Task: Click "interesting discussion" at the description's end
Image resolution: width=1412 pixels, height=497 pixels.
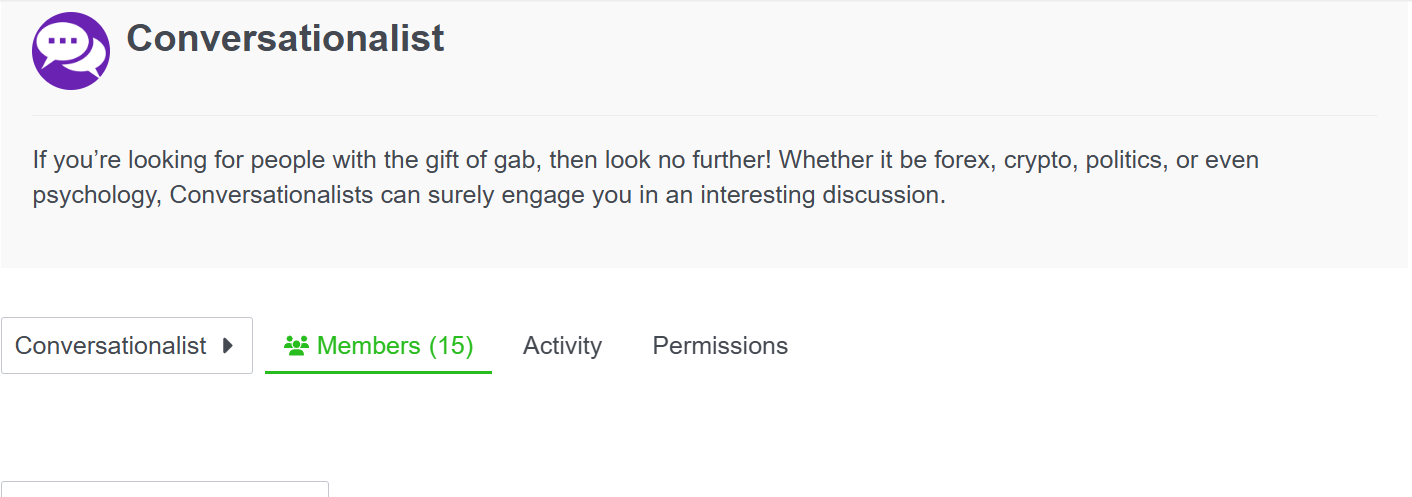Action: [821, 195]
